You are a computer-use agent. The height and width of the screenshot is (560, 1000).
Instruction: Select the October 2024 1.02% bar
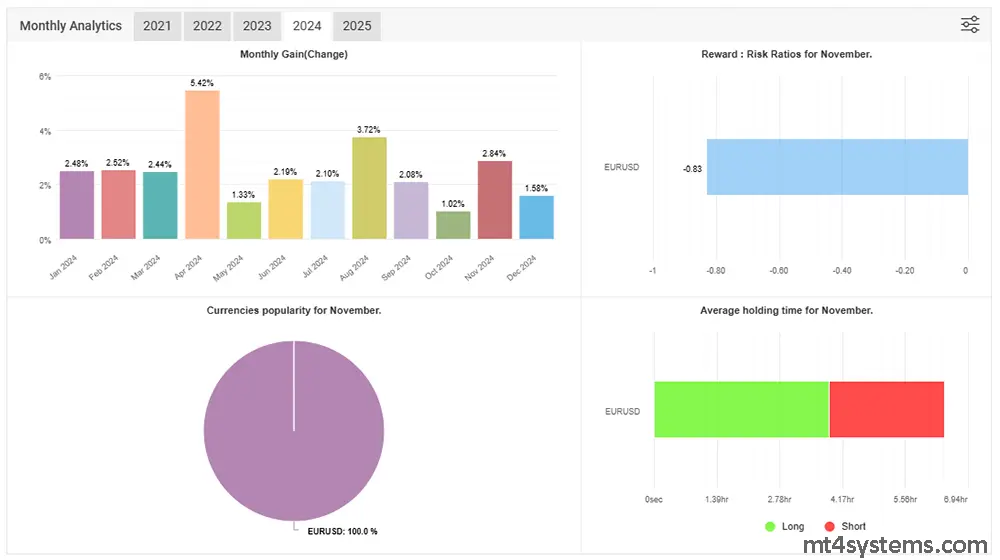point(453,225)
